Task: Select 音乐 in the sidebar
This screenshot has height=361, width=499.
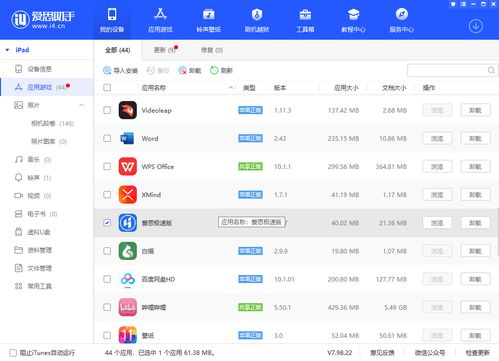Action: tap(33, 159)
